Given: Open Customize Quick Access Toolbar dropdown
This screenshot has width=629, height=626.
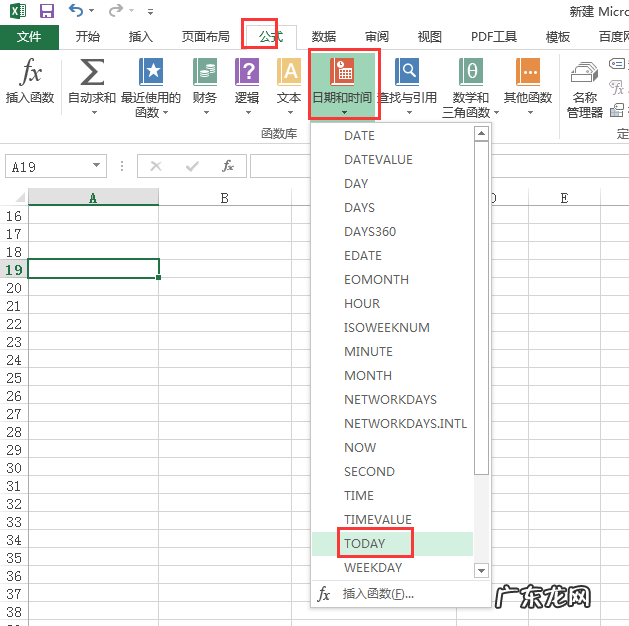Looking at the screenshot, I should (x=150, y=12).
